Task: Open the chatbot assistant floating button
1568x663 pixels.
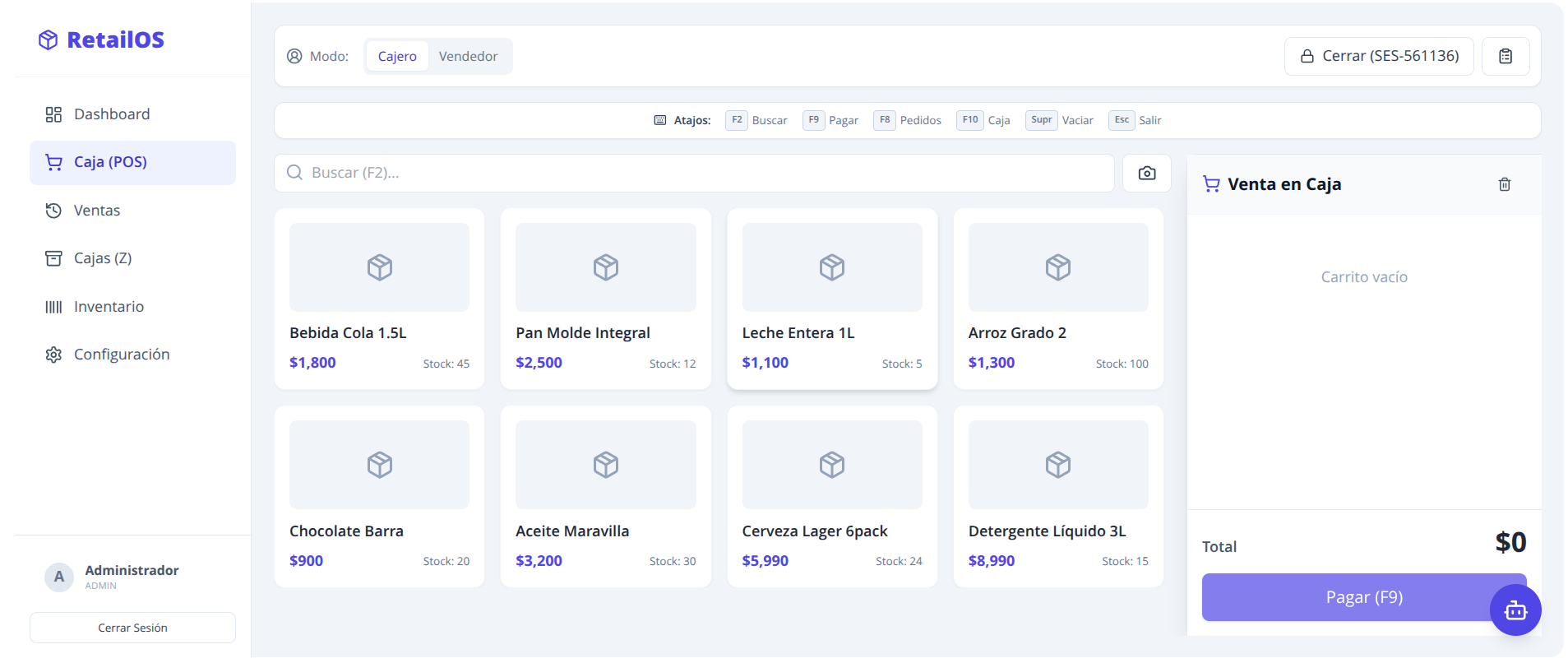Action: [1515, 610]
